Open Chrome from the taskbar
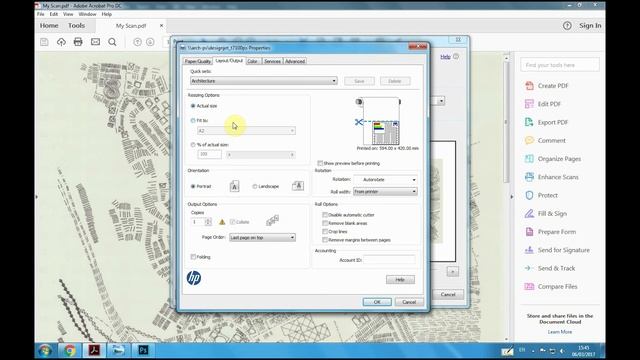This screenshot has height=360, width=640. (x=70, y=350)
